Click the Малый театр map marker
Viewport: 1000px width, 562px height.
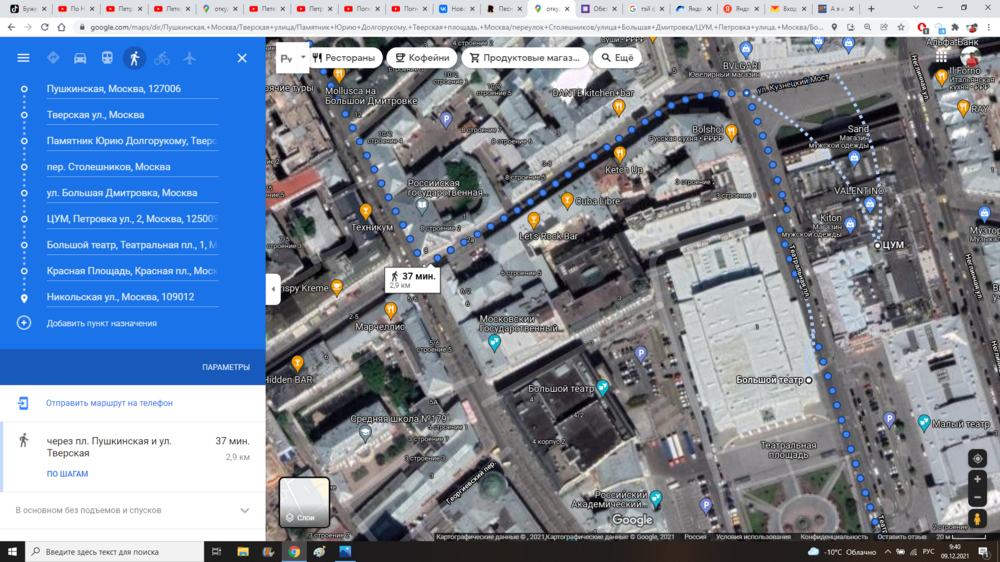pyautogui.click(x=923, y=422)
